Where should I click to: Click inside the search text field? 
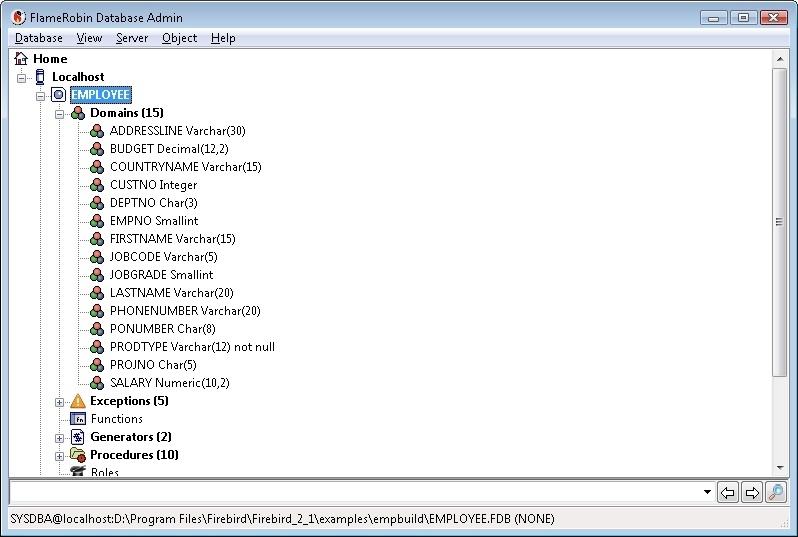(356, 492)
